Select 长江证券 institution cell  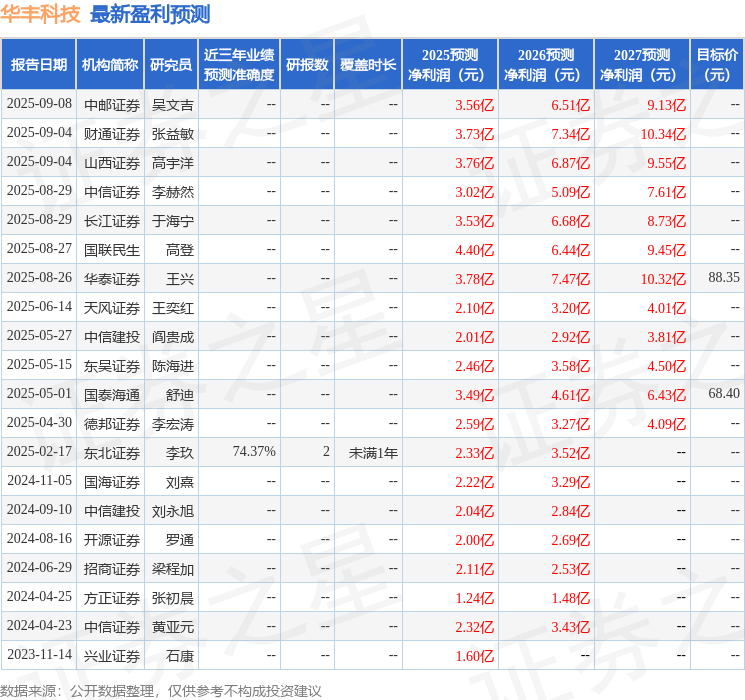pyautogui.click(x=112, y=221)
